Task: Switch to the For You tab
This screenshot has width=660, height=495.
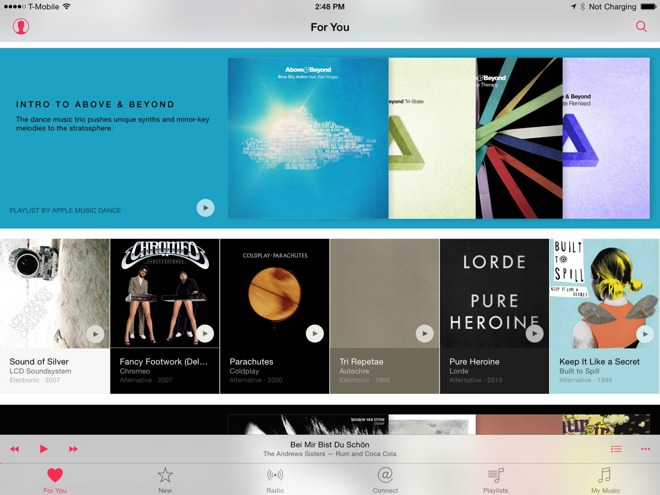Action: click(55, 480)
